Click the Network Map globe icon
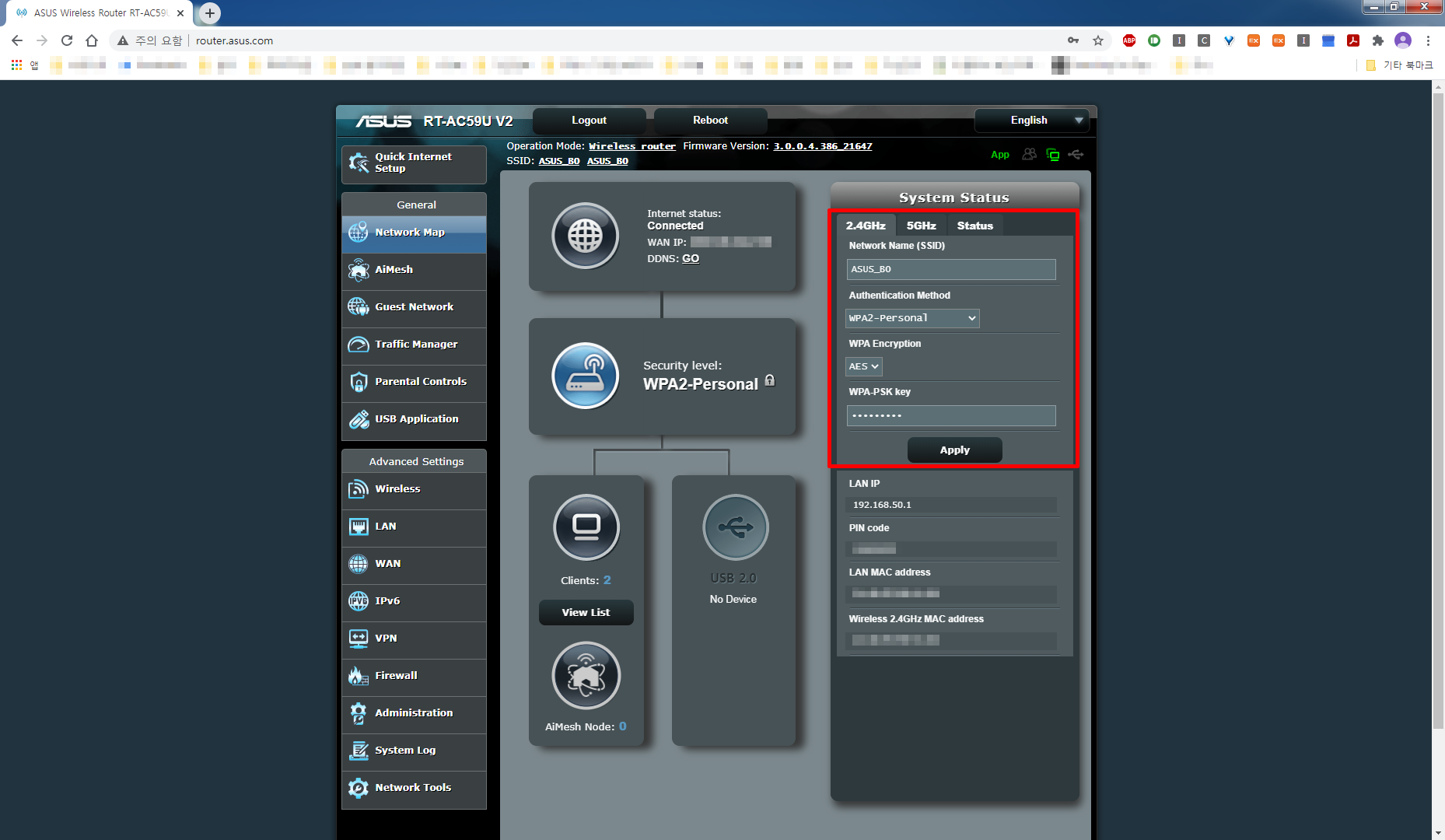 tap(359, 232)
